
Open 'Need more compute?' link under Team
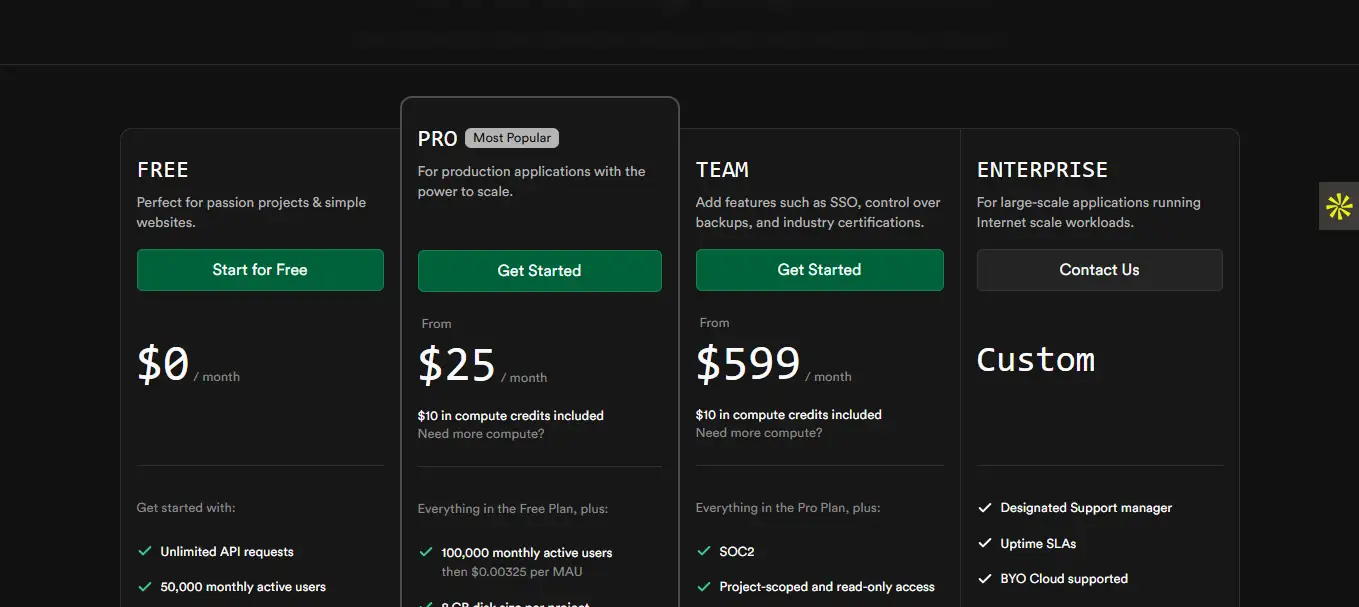(759, 433)
